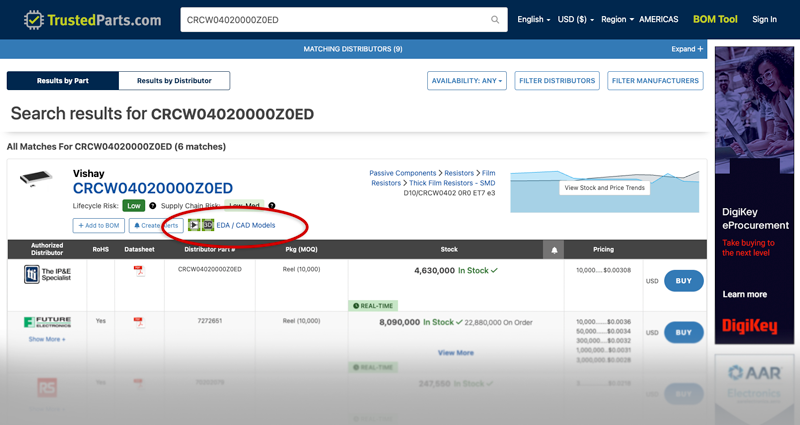The width and height of the screenshot is (800, 425).
Task: Click View Stock and Price Trends
Action: coord(605,188)
